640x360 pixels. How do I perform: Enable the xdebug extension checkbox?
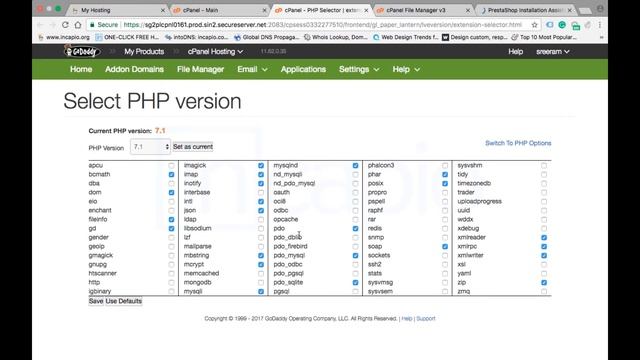544,229
